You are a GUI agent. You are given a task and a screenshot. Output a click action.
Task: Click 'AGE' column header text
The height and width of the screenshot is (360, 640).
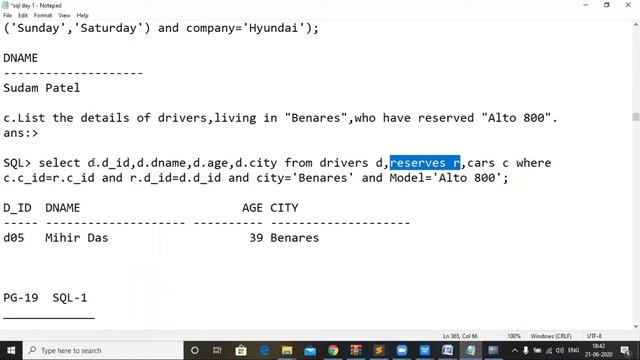tap(252, 208)
